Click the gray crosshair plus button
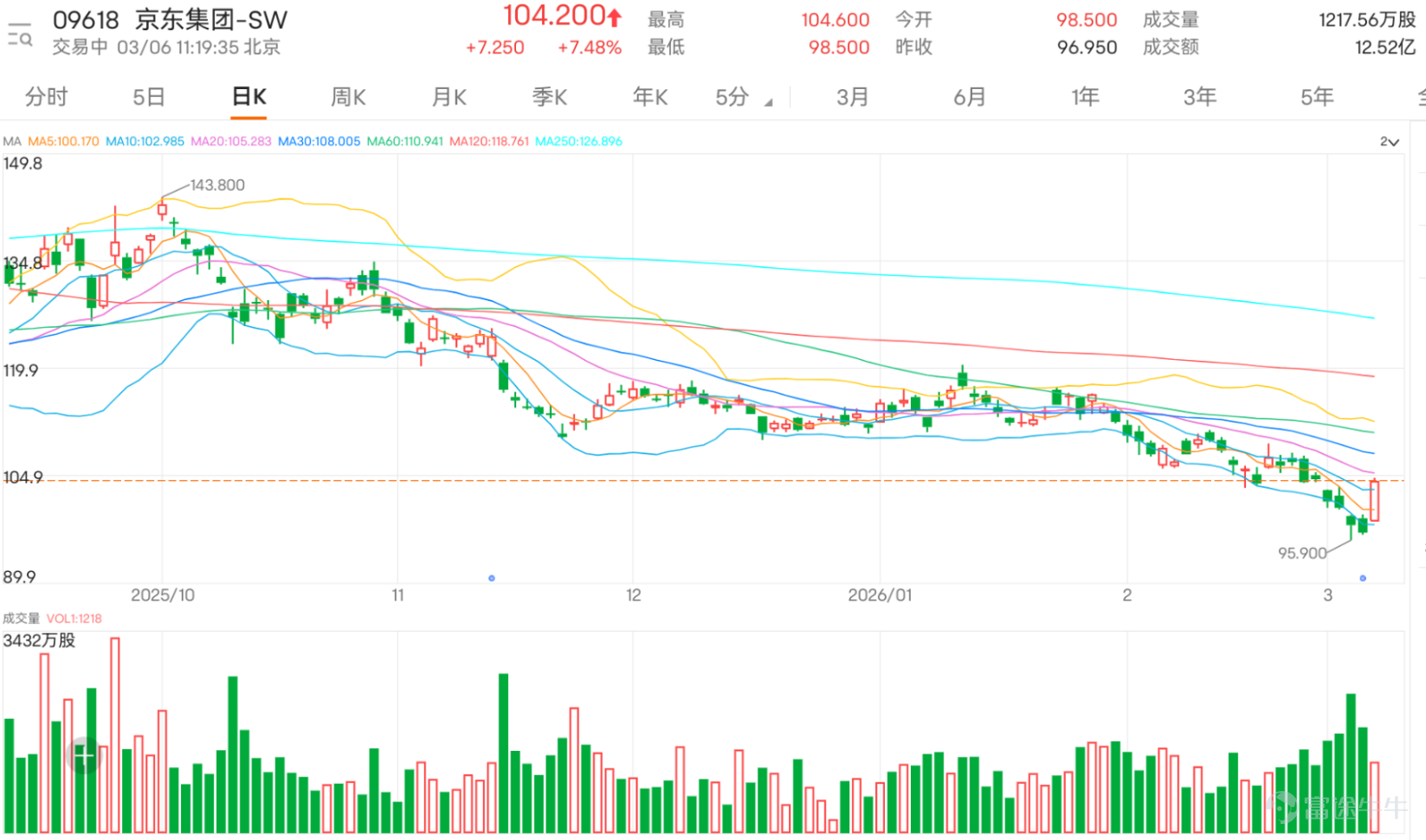This screenshot has width=1426, height=840. 84,756
